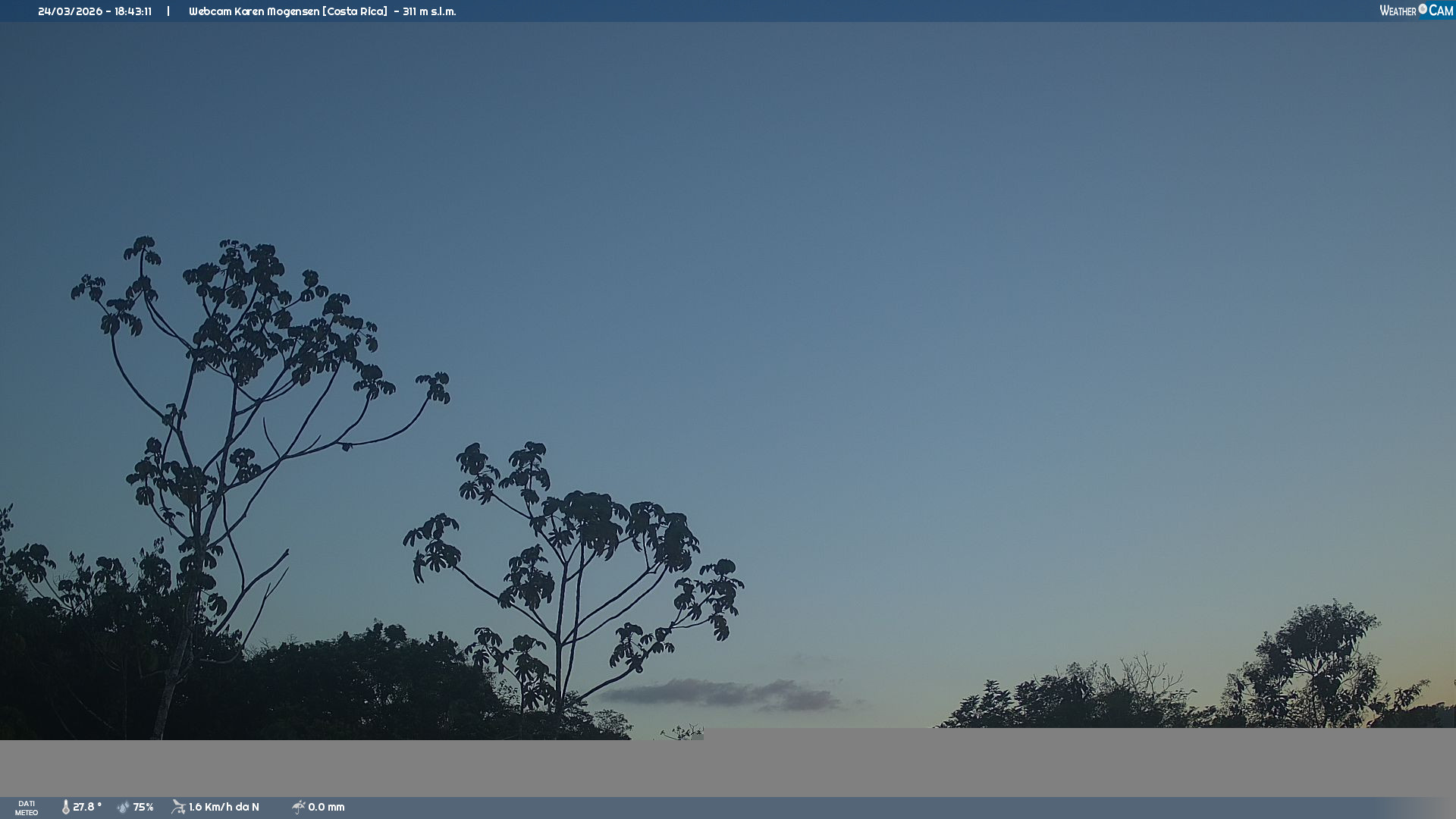Click the 1.6 Km/h da N wind reading
1456x819 pixels.
[224, 808]
